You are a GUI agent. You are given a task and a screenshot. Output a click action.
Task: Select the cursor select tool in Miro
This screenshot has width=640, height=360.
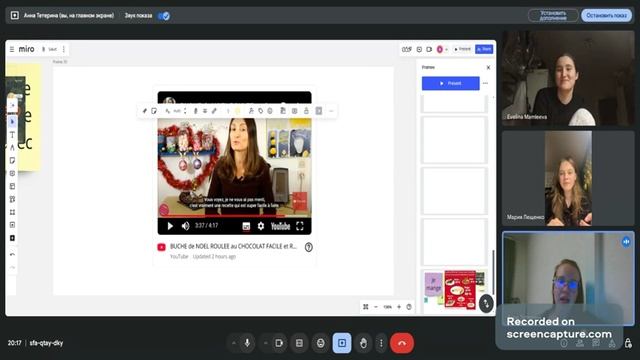[x=12, y=122]
